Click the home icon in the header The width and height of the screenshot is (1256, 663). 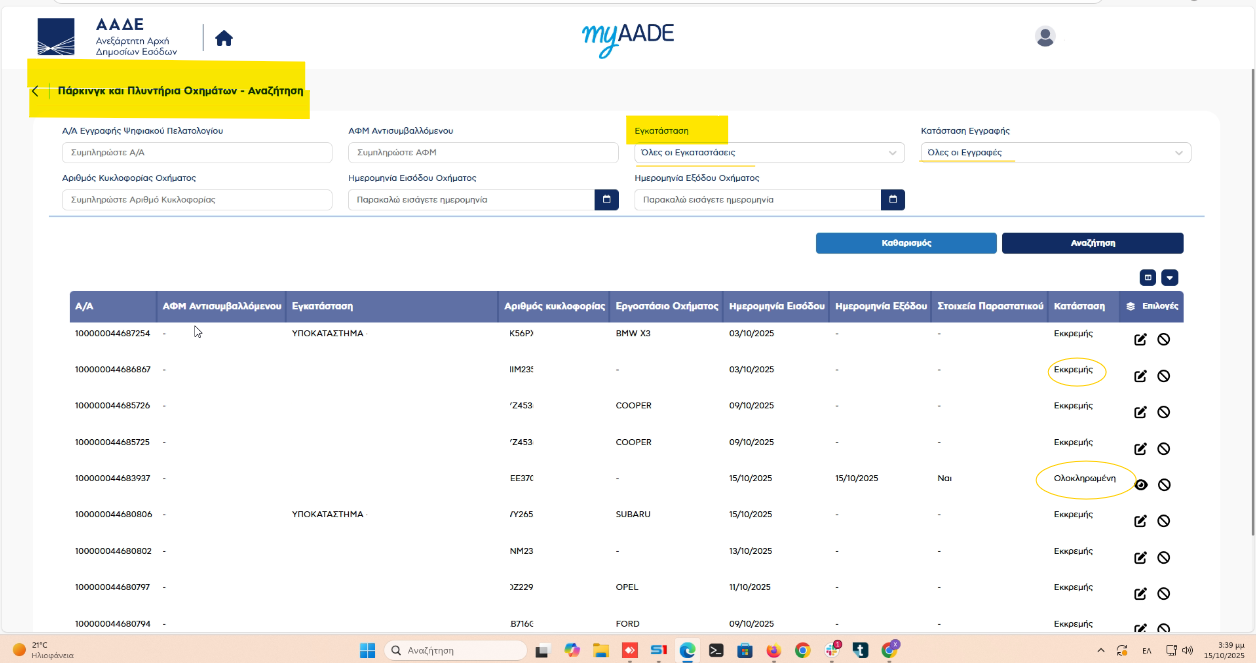coord(224,38)
